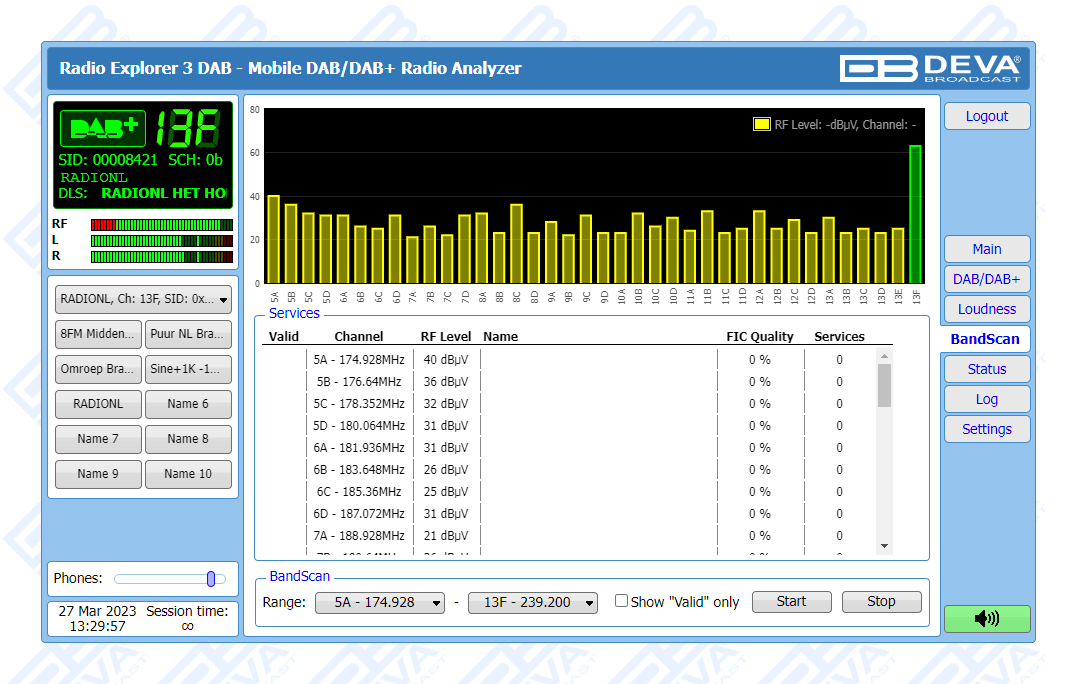Screen dimensions: 1077x684
Task: Click the Phones volume slider handle
Action: [x=211, y=579]
